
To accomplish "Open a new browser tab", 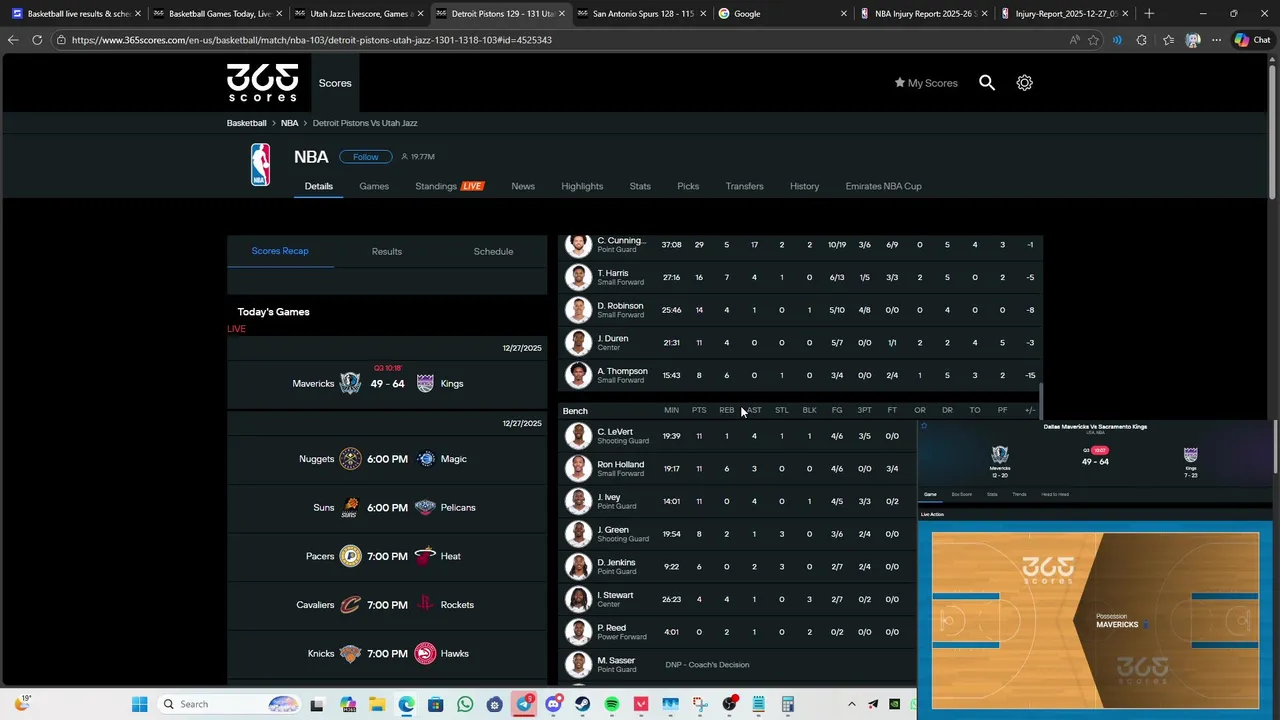I will tap(1149, 14).
